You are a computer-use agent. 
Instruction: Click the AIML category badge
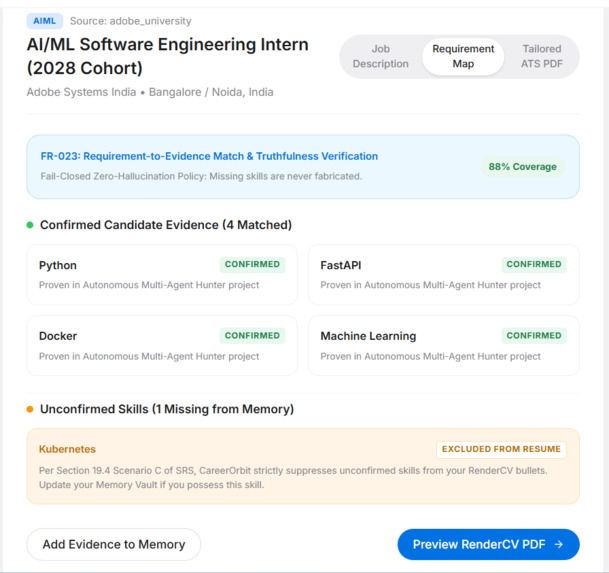[44, 21]
